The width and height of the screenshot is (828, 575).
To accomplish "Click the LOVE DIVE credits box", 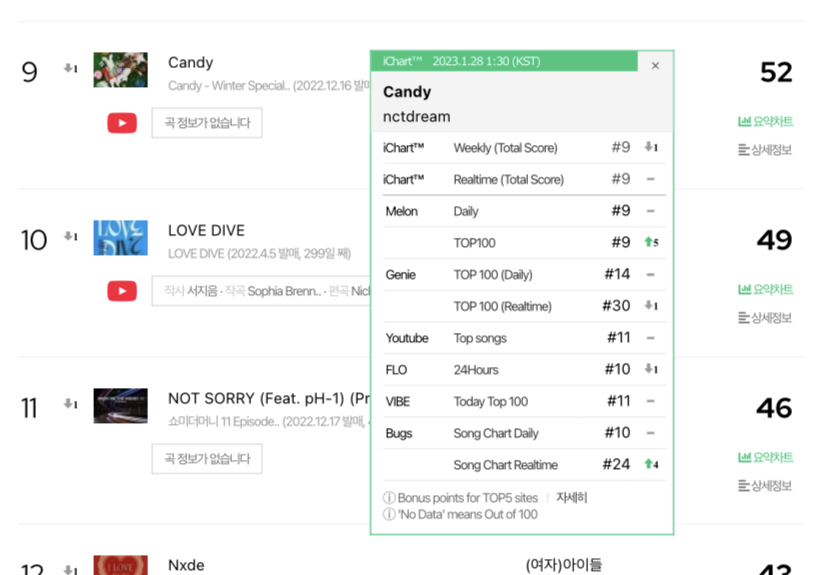I will pyautogui.click(x=261, y=291).
